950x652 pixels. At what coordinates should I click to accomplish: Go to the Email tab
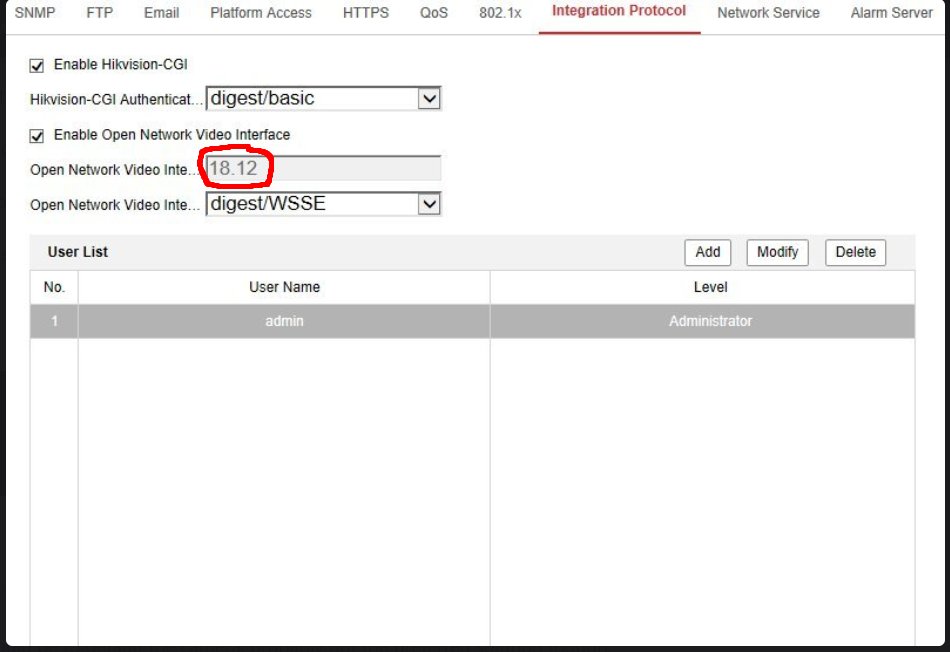161,13
